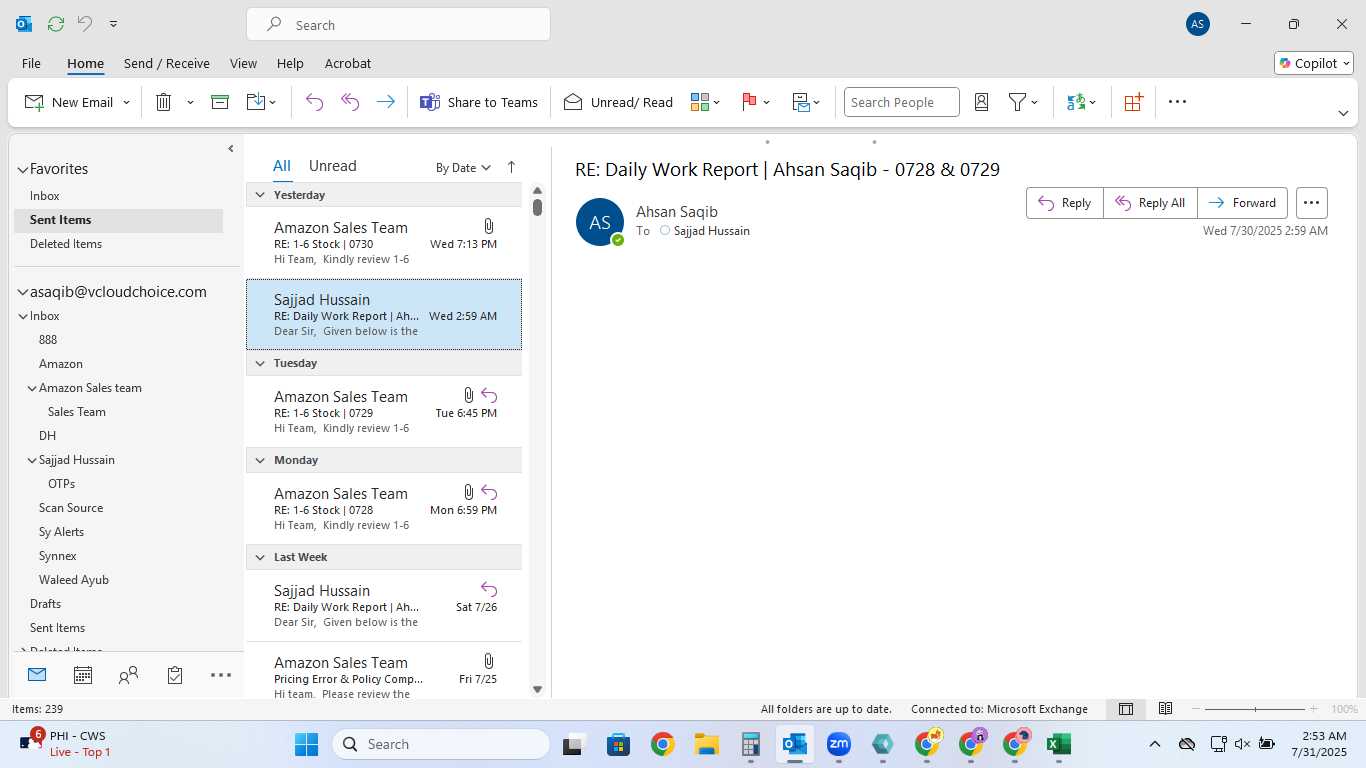Open the Copilot dropdown

[1314, 63]
